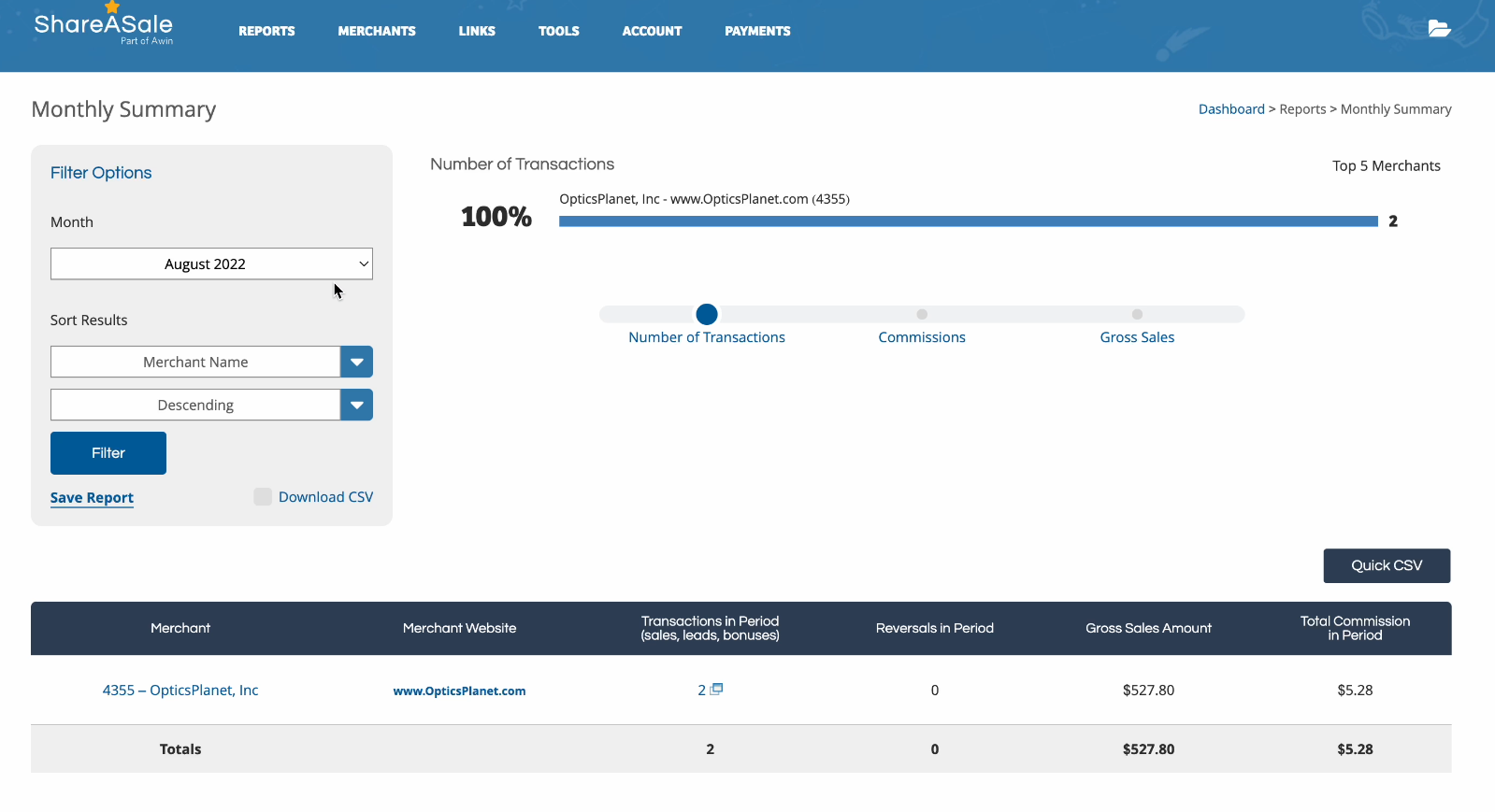Click the Merchant Website column header

tap(459, 628)
